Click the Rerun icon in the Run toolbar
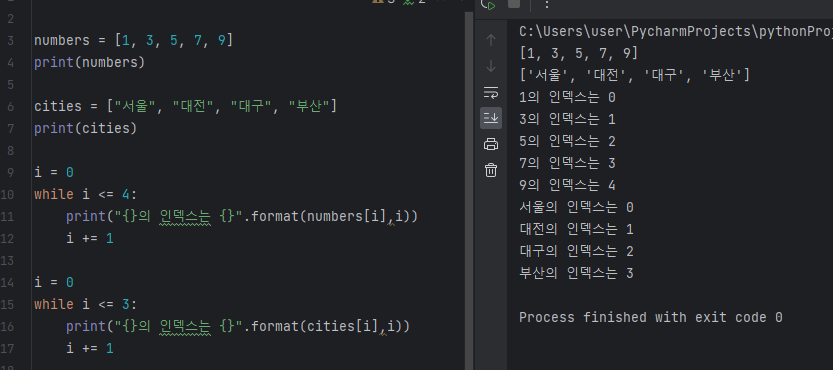The height and width of the screenshot is (370, 833). click(x=489, y=5)
